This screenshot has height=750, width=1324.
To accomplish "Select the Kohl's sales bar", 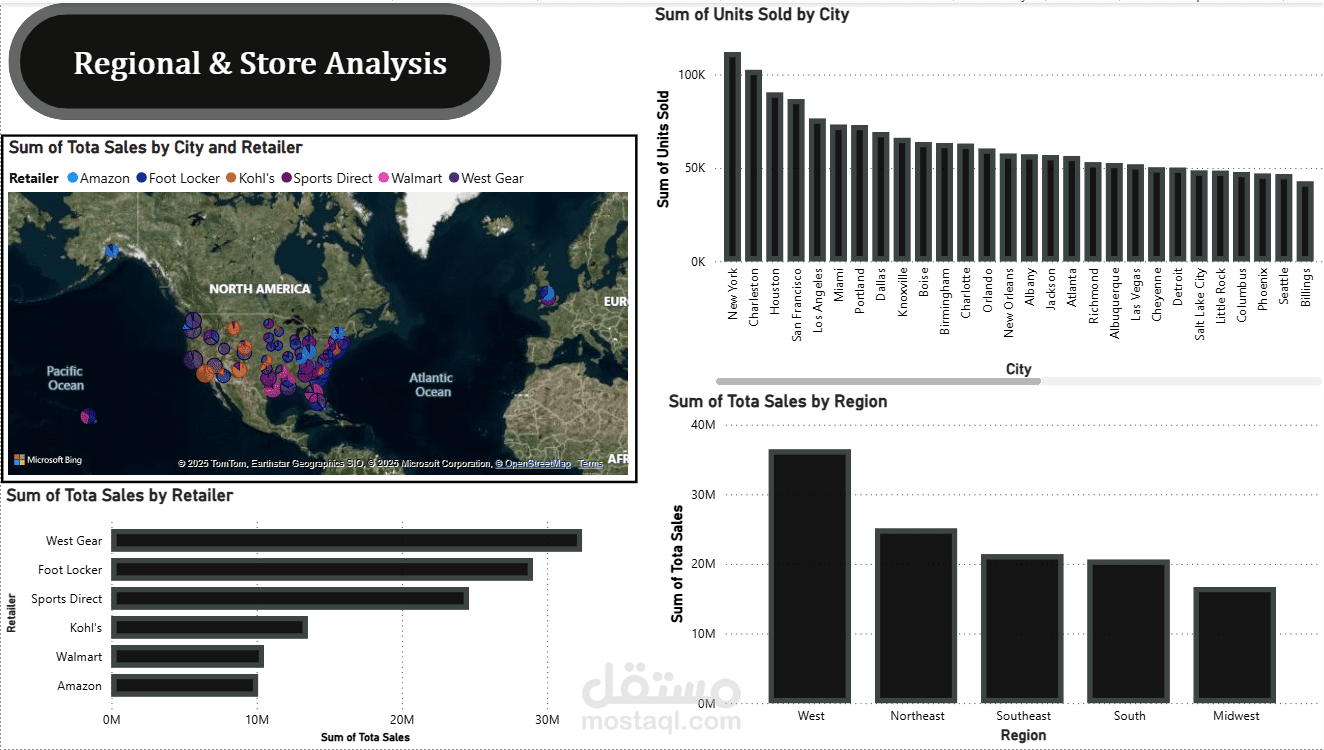I will [210, 627].
